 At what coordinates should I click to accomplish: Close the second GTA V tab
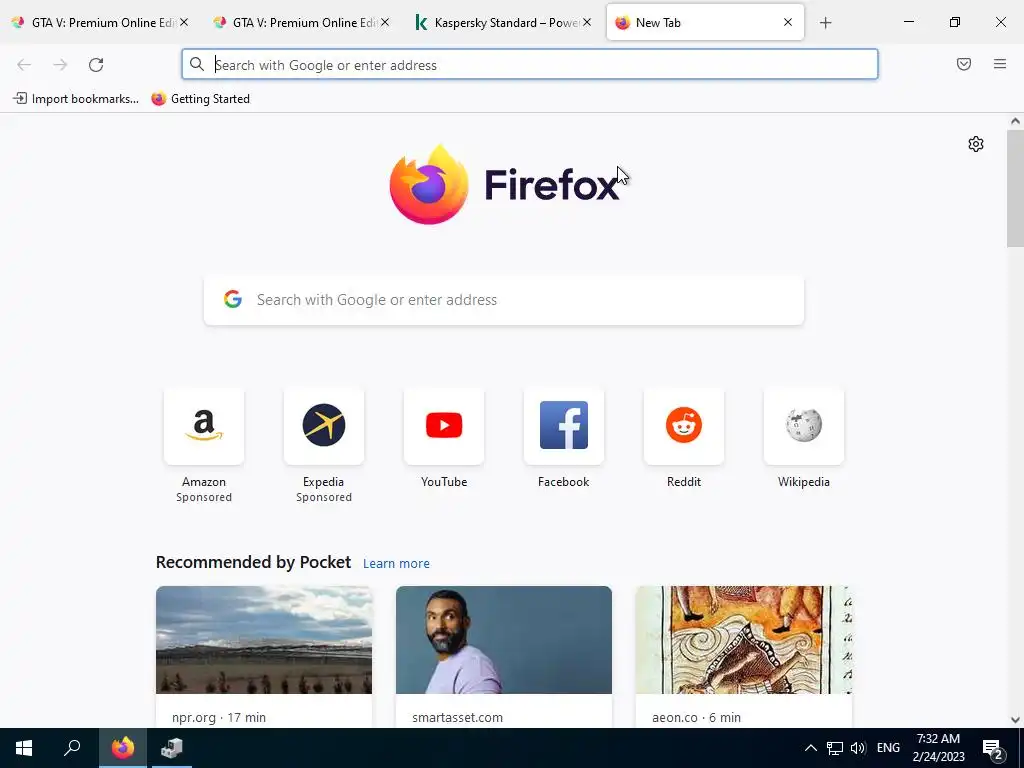(385, 23)
